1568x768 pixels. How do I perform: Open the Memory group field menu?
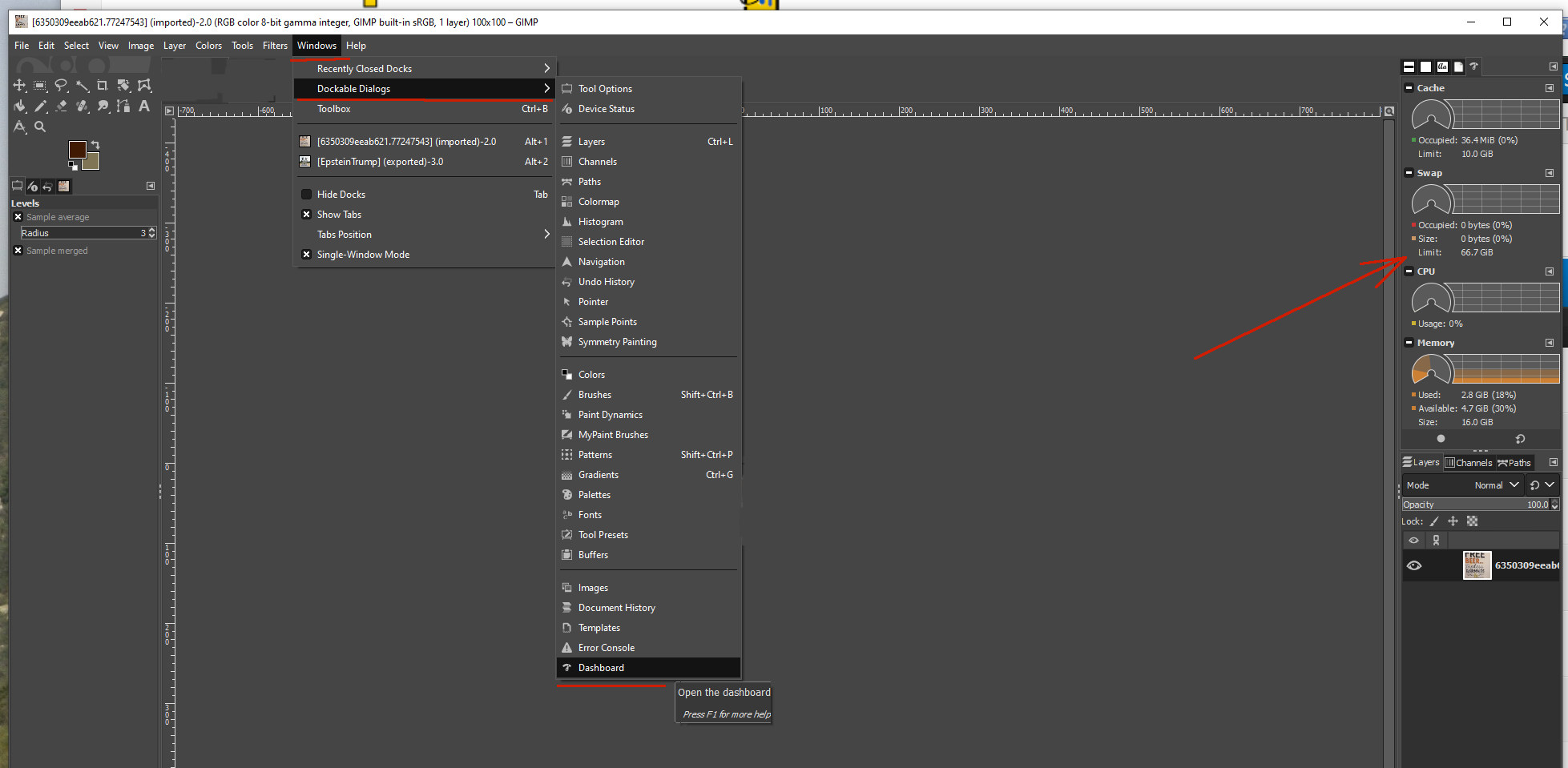click(x=1550, y=343)
